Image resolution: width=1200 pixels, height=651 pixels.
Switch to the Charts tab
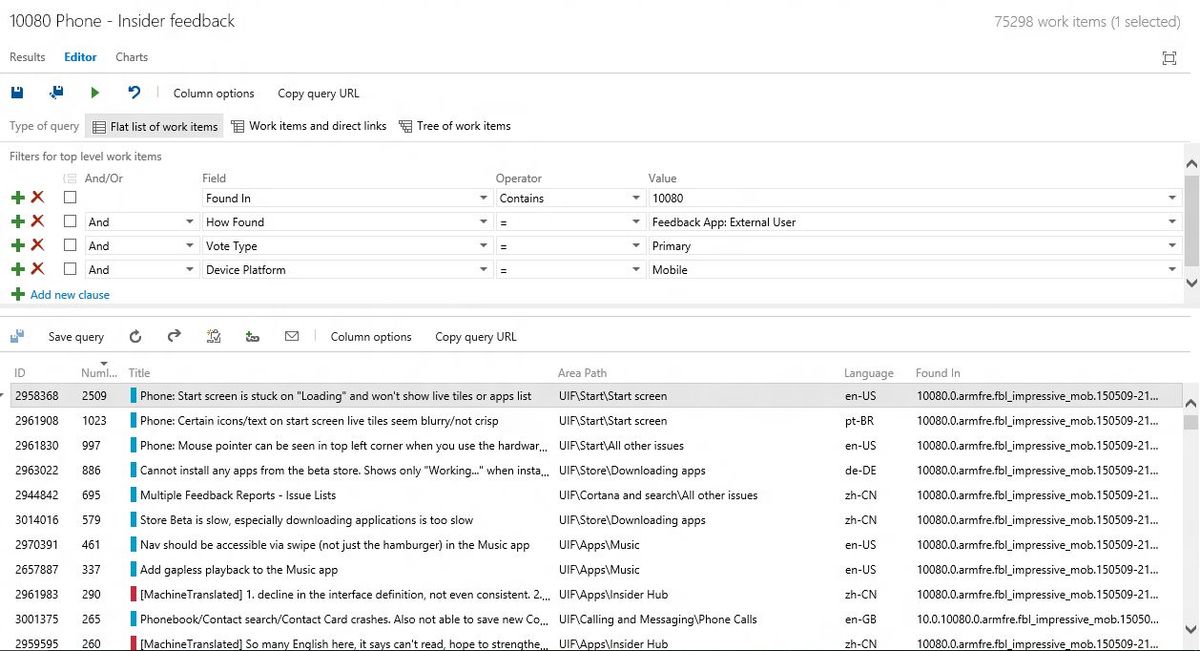click(131, 57)
